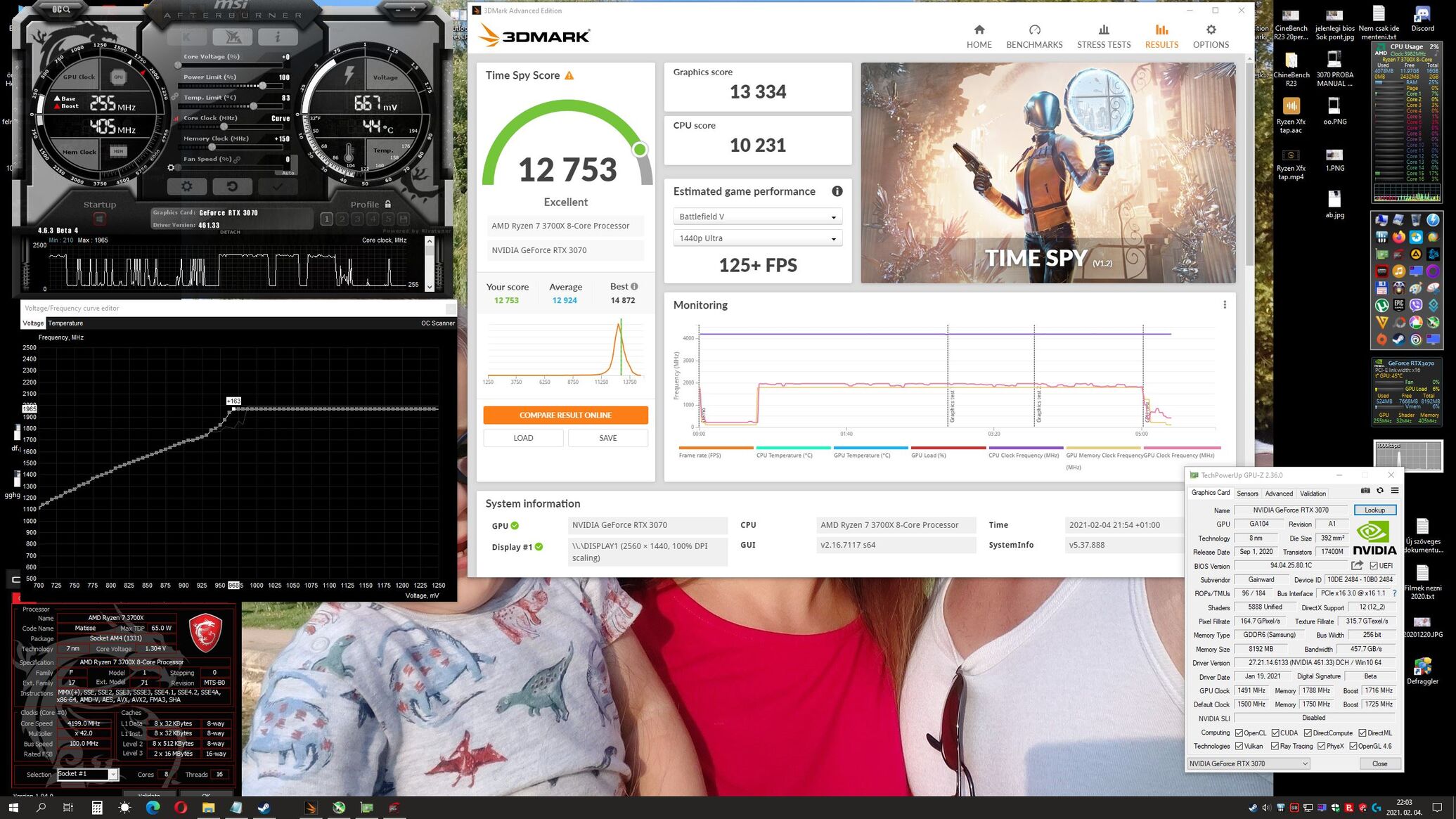Viewport: 1456px width, 819px height.
Task: Click GPU-Z screenshot camera icon
Action: point(1365,491)
